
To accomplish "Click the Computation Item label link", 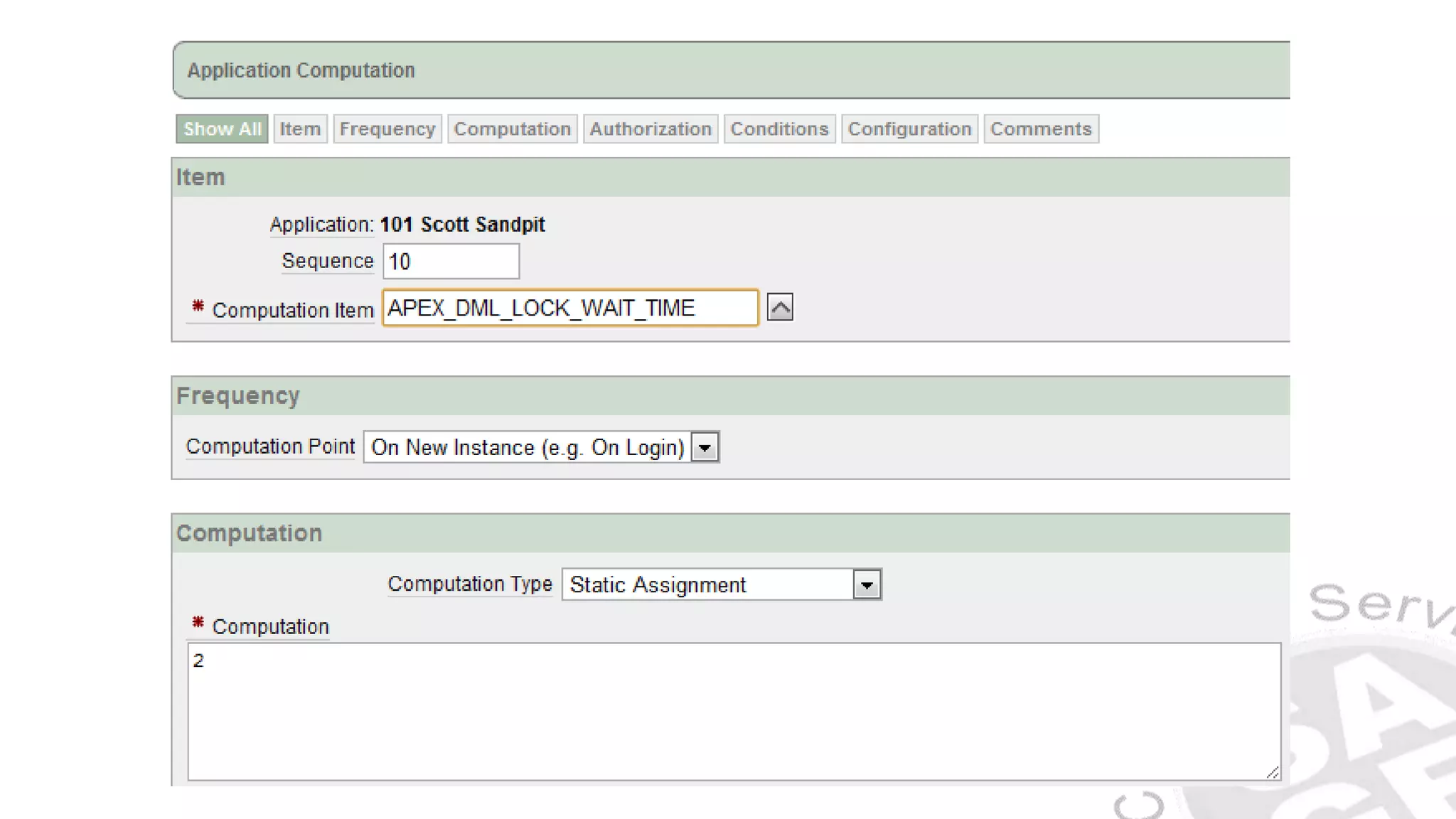I will point(292,310).
